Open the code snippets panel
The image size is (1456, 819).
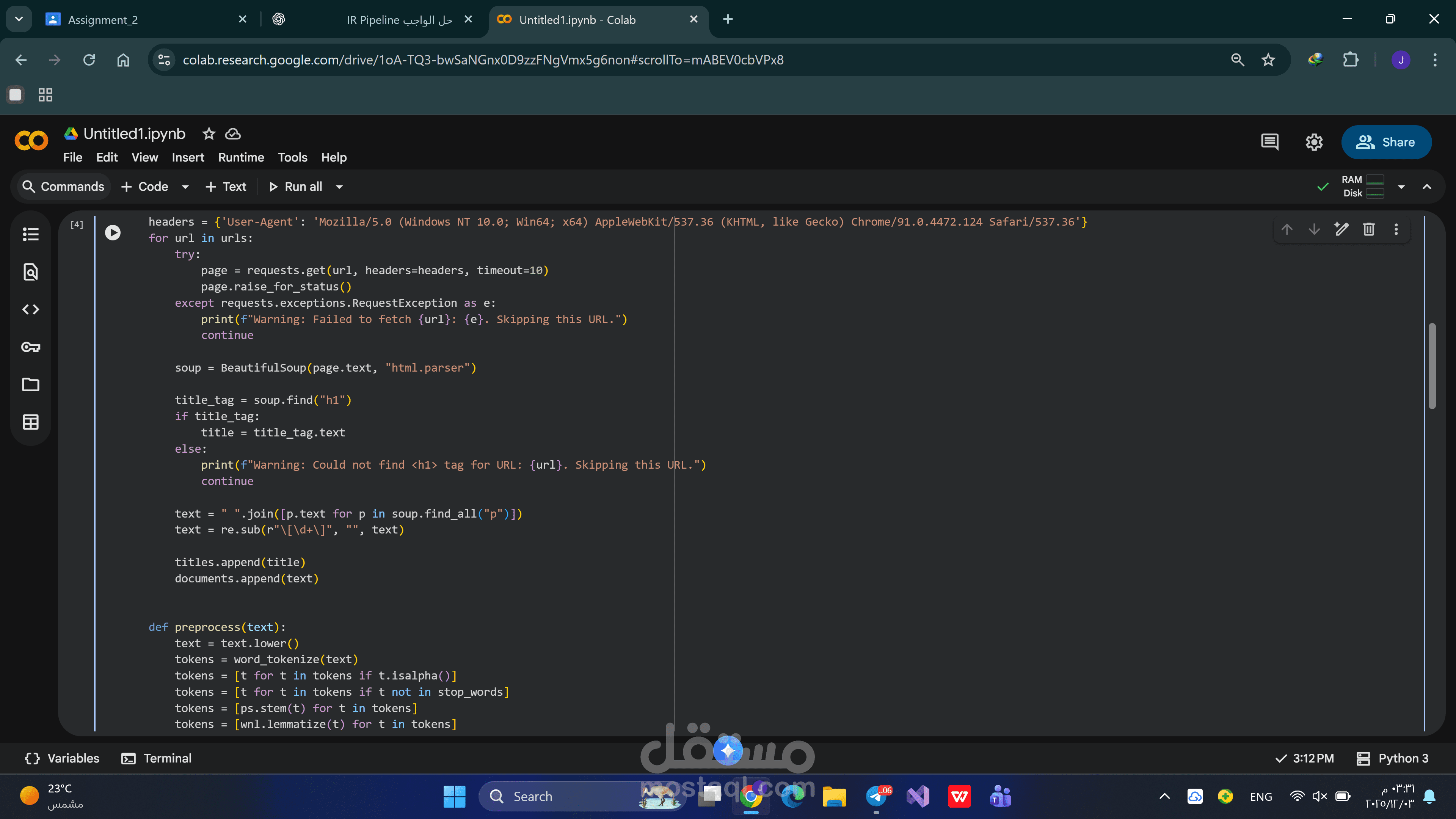(30, 309)
